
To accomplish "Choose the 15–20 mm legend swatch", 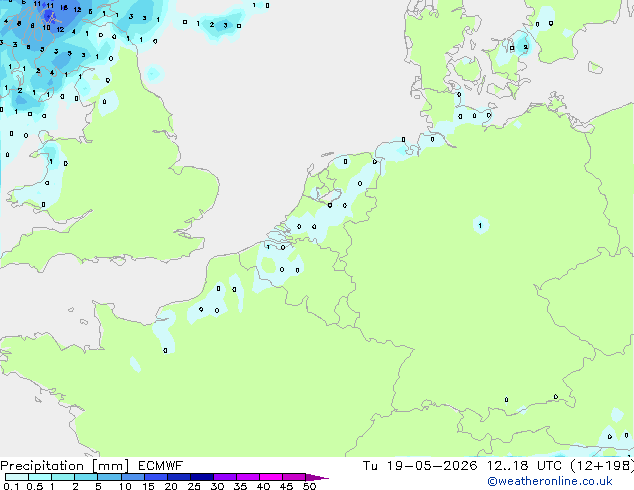I will [155, 477].
